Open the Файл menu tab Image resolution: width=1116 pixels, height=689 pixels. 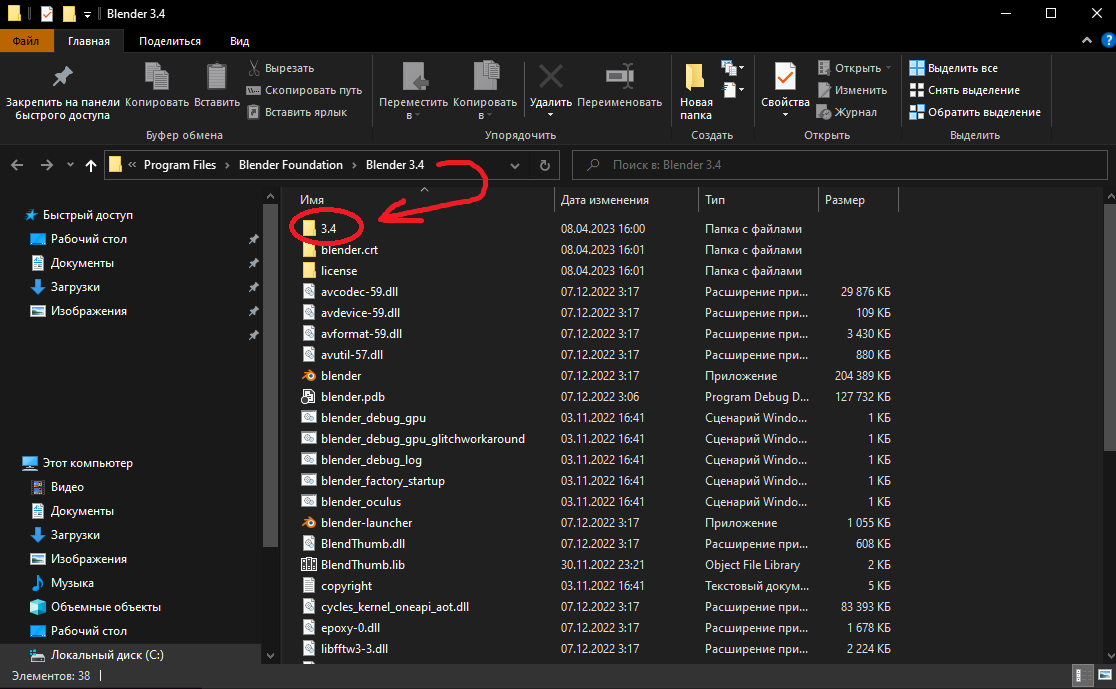tap(26, 41)
